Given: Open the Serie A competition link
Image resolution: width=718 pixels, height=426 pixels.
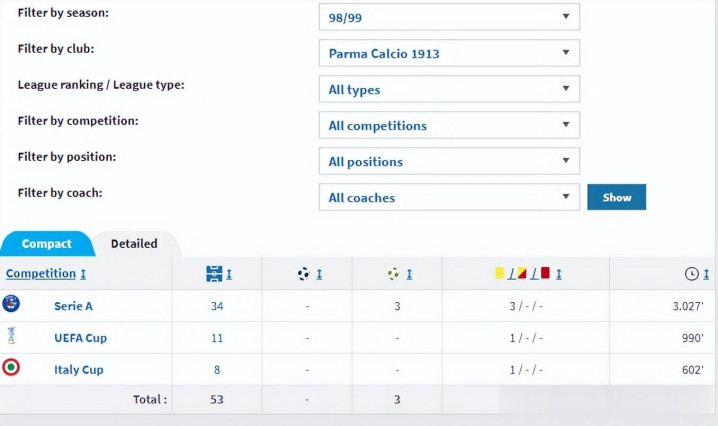Looking at the screenshot, I should (x=73, y=306).
